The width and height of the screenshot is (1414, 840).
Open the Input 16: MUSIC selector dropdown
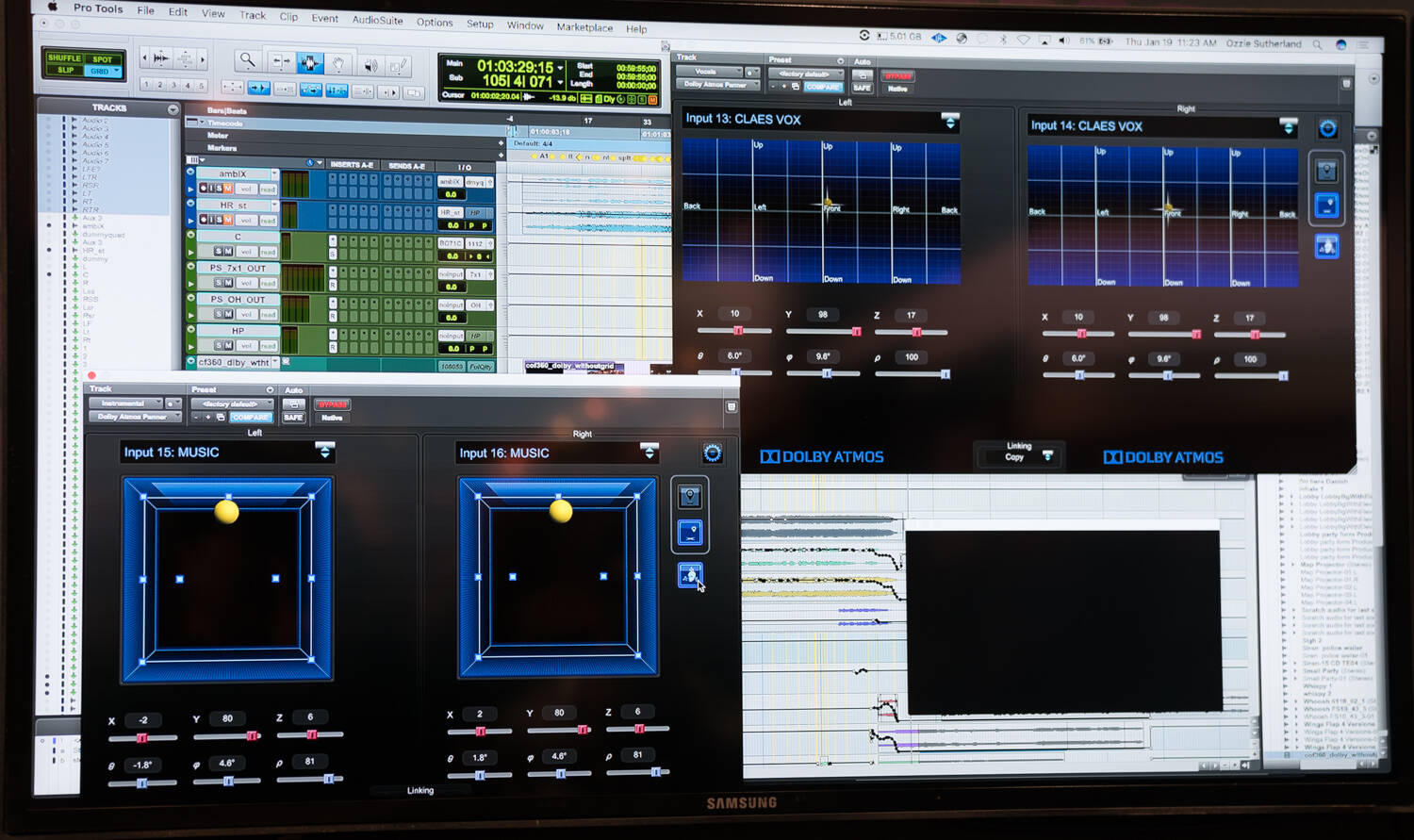coord(649,452)
